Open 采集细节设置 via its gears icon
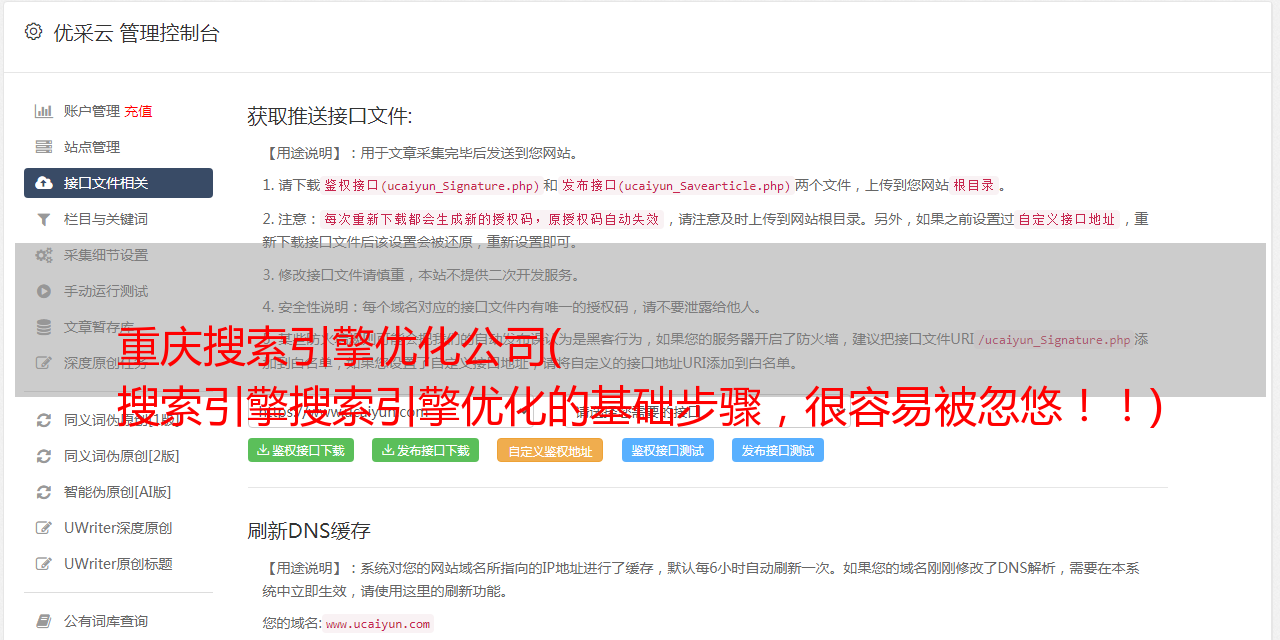The height and width of the screenshot is (640, 1280). [44, 255]
